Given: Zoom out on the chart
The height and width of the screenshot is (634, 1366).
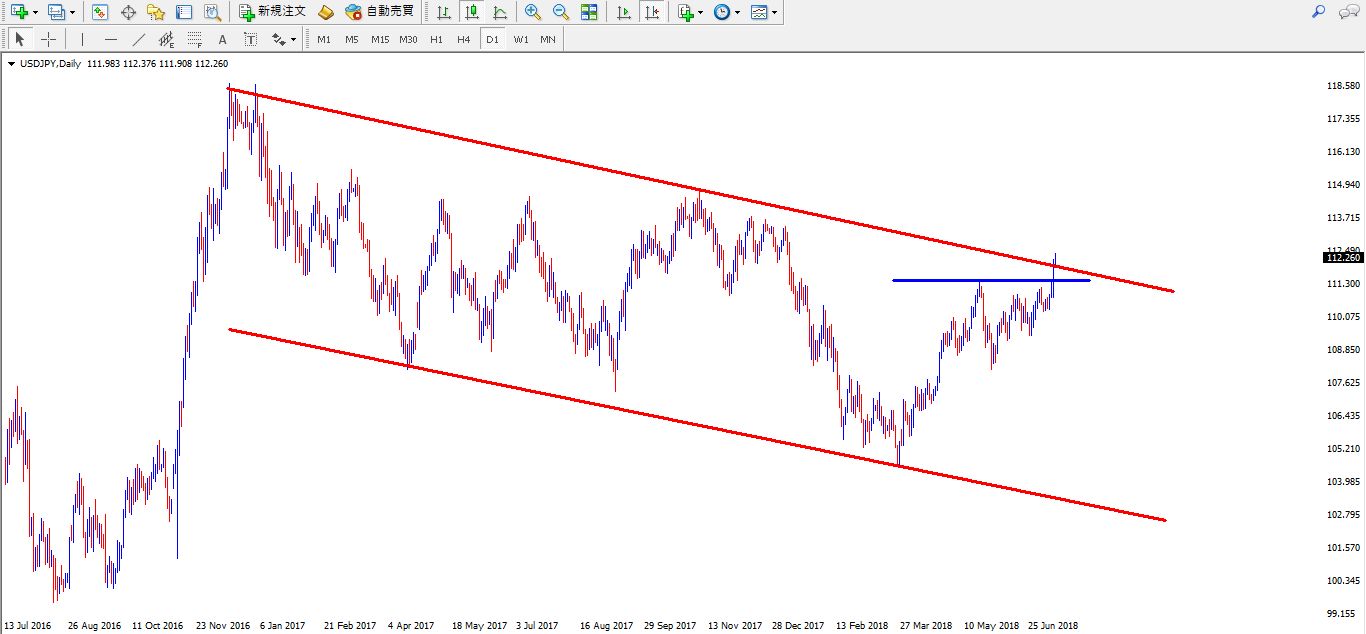Looking at the screenshot, I should (561, 12).
